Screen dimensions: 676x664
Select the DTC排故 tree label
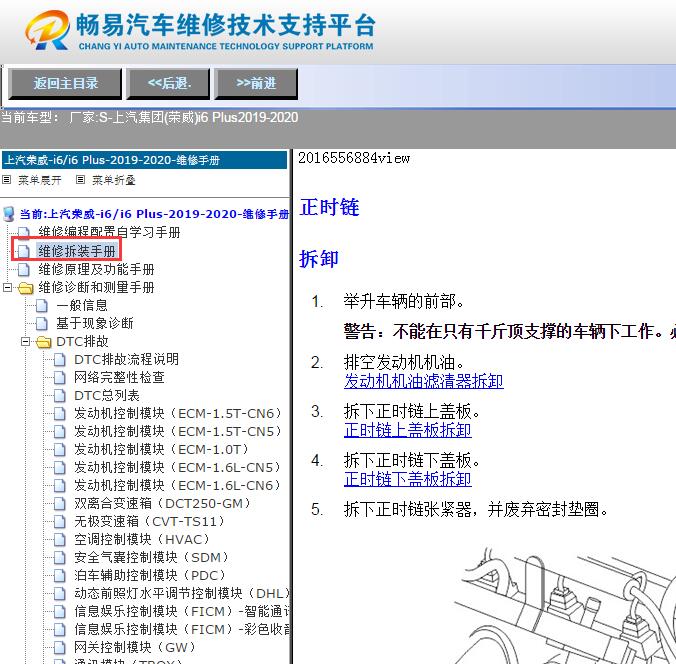pos(82,341)
